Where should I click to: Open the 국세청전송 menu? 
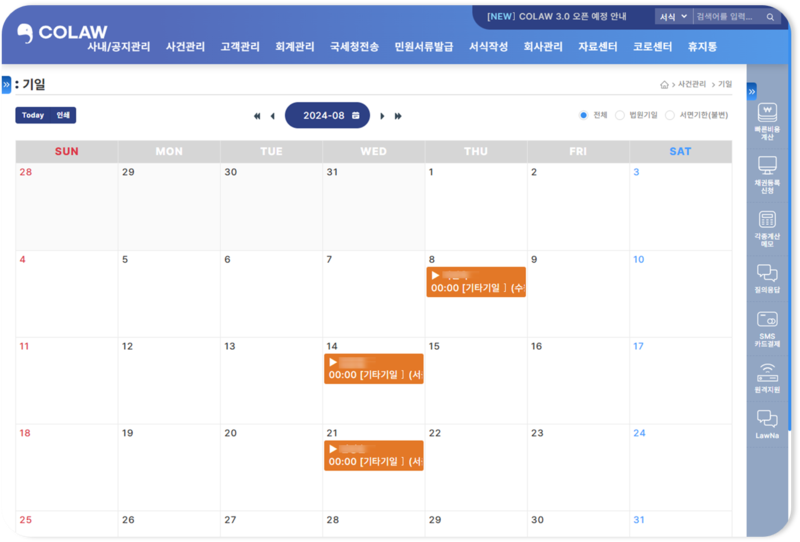[354, 47]
